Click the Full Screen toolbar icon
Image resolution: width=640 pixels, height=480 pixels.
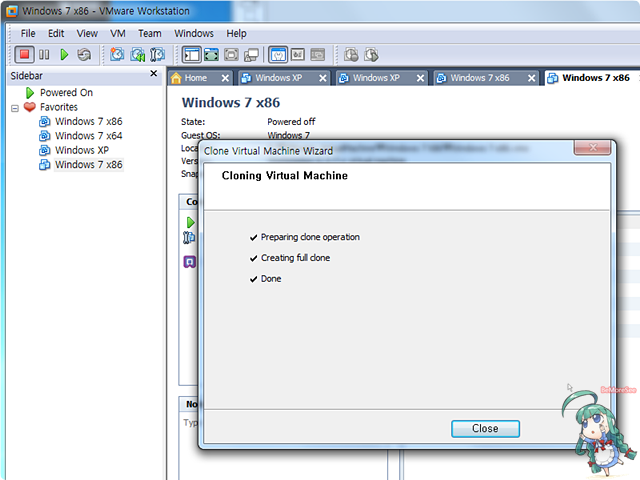coord(211,54)
